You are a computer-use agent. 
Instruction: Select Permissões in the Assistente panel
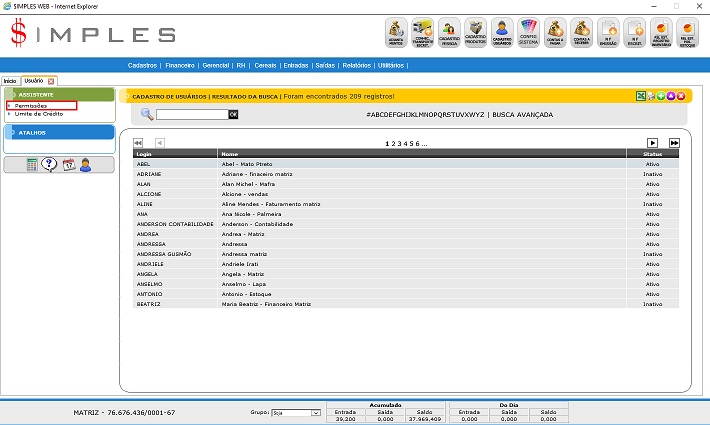(31, 105)
